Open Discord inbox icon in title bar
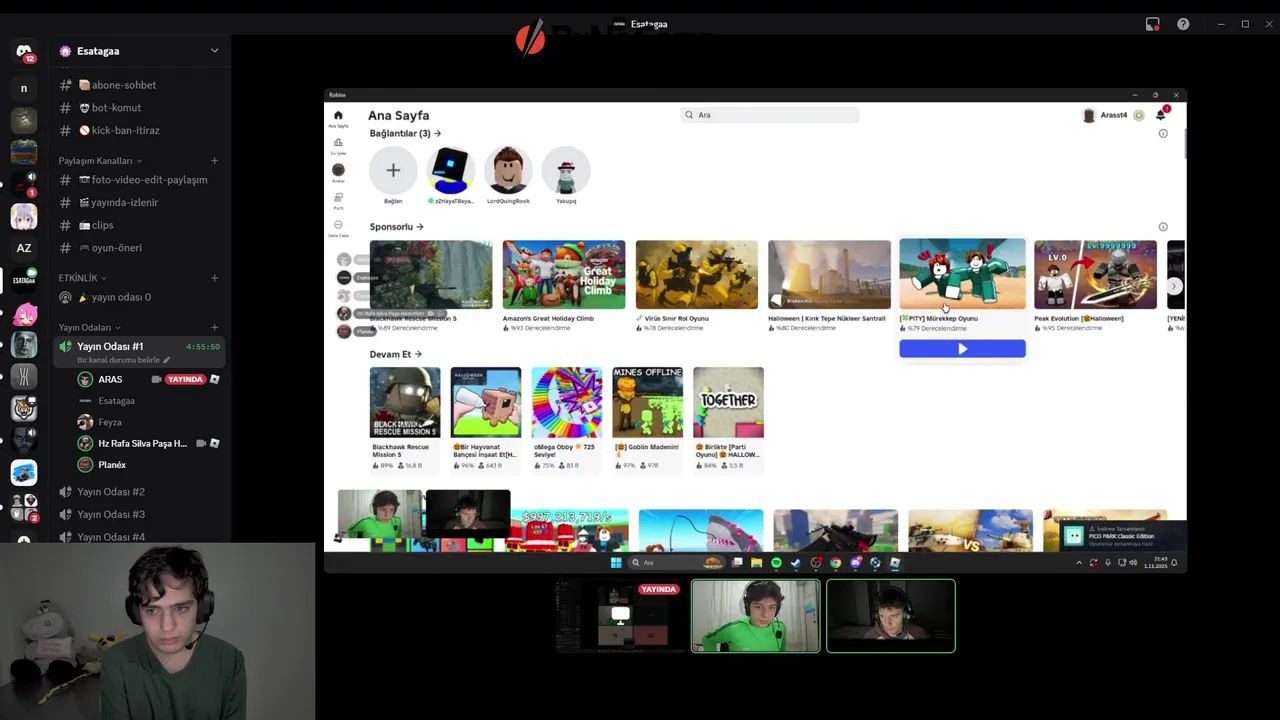Screen dimensions: 1280x720 (1153, 24)
